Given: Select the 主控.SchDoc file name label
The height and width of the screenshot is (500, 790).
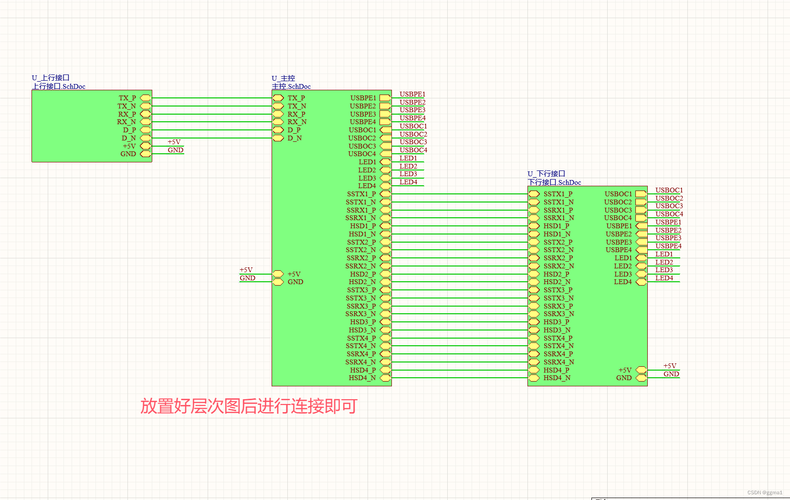Looking at the screenshot, I should click(291, 86).
